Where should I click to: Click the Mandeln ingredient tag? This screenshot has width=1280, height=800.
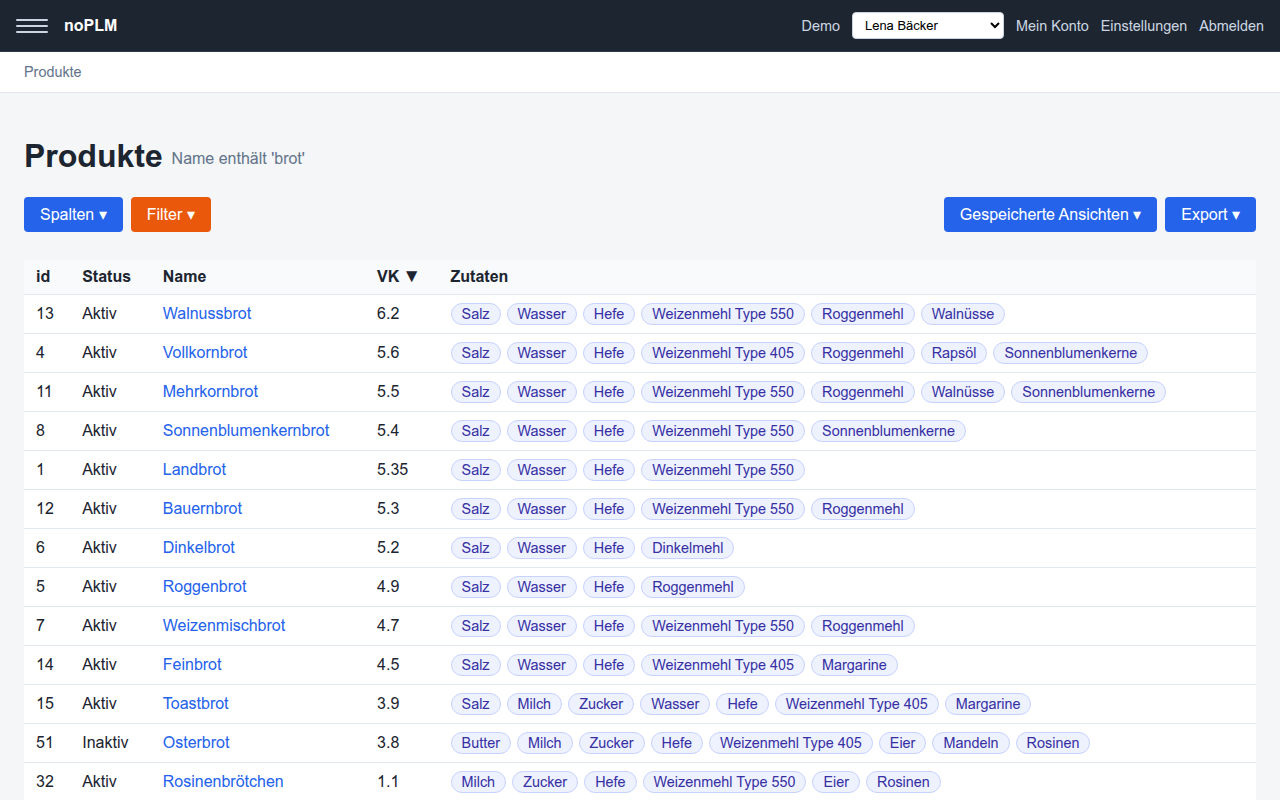tap(970, 743)
